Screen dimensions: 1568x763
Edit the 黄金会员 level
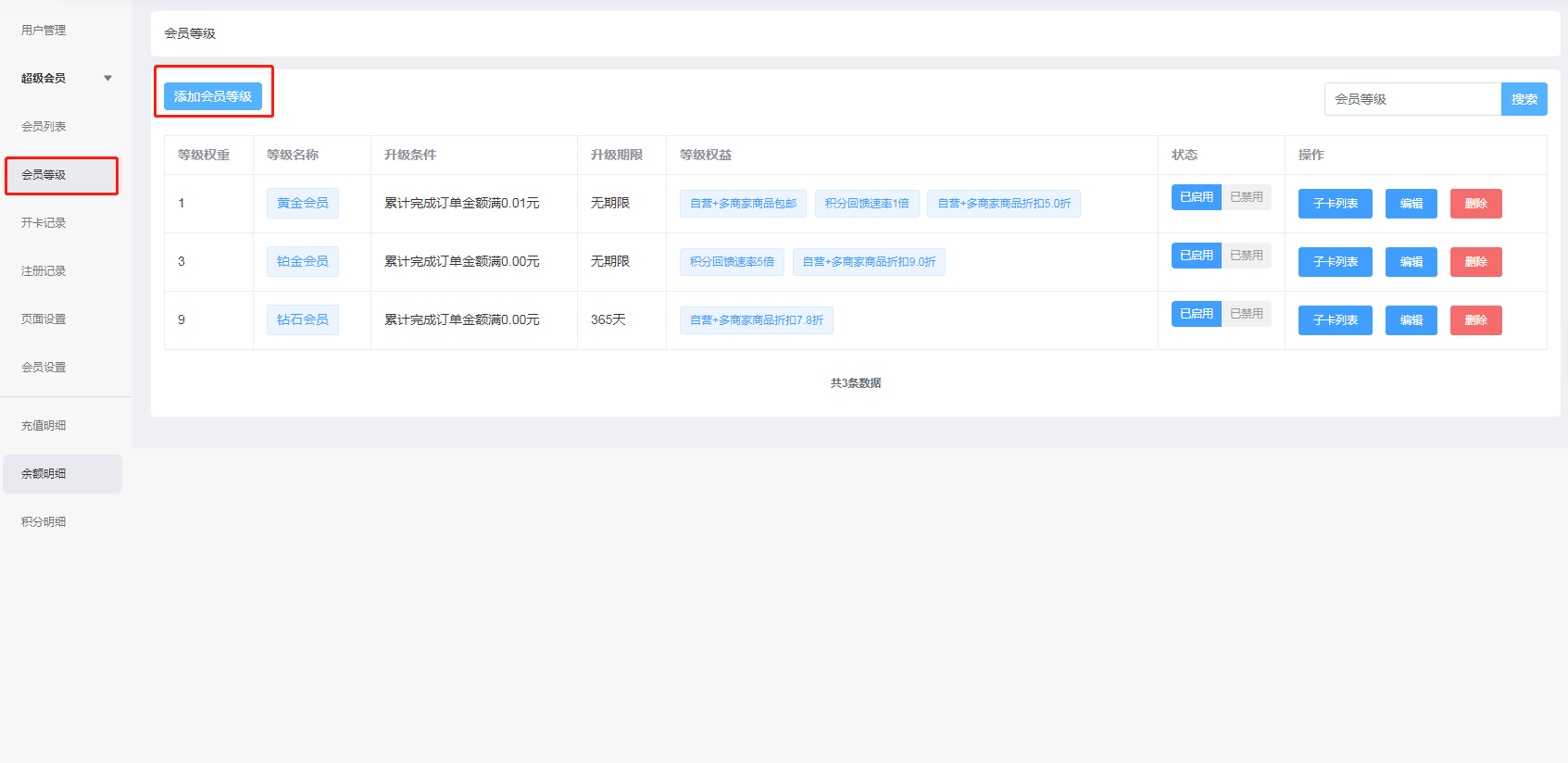pos(1411,204)
